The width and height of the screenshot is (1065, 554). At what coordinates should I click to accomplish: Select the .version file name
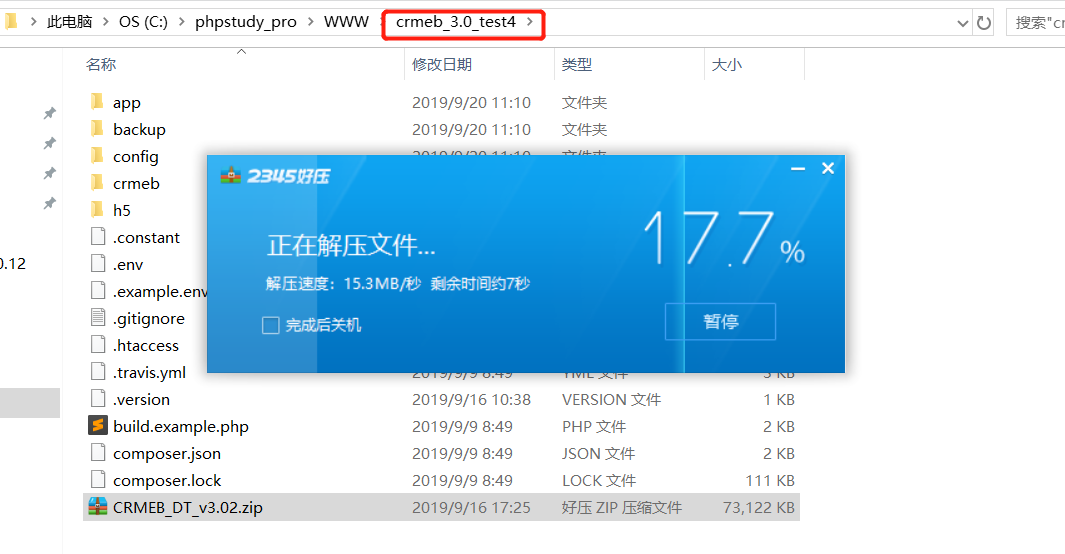point(141,399)
